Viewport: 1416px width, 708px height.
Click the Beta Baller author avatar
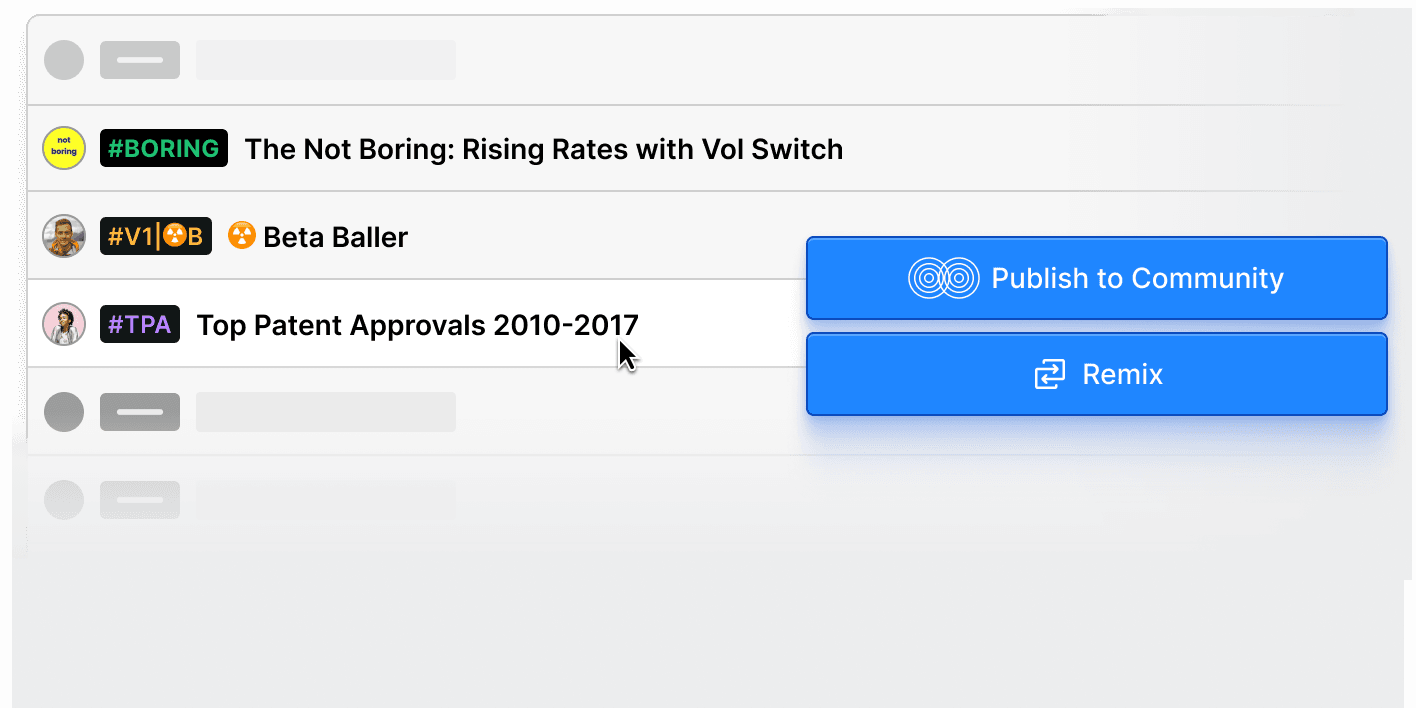[x=64, y=237]
